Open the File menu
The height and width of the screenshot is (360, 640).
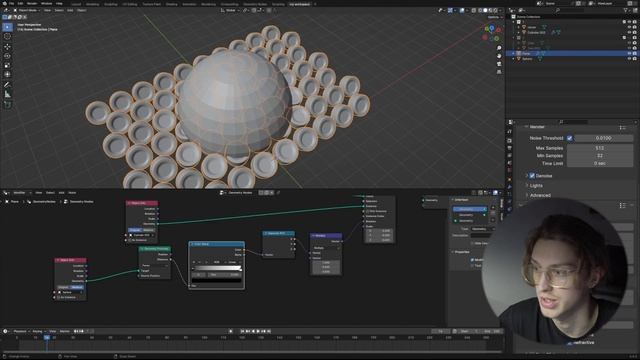tap(11, 3)
